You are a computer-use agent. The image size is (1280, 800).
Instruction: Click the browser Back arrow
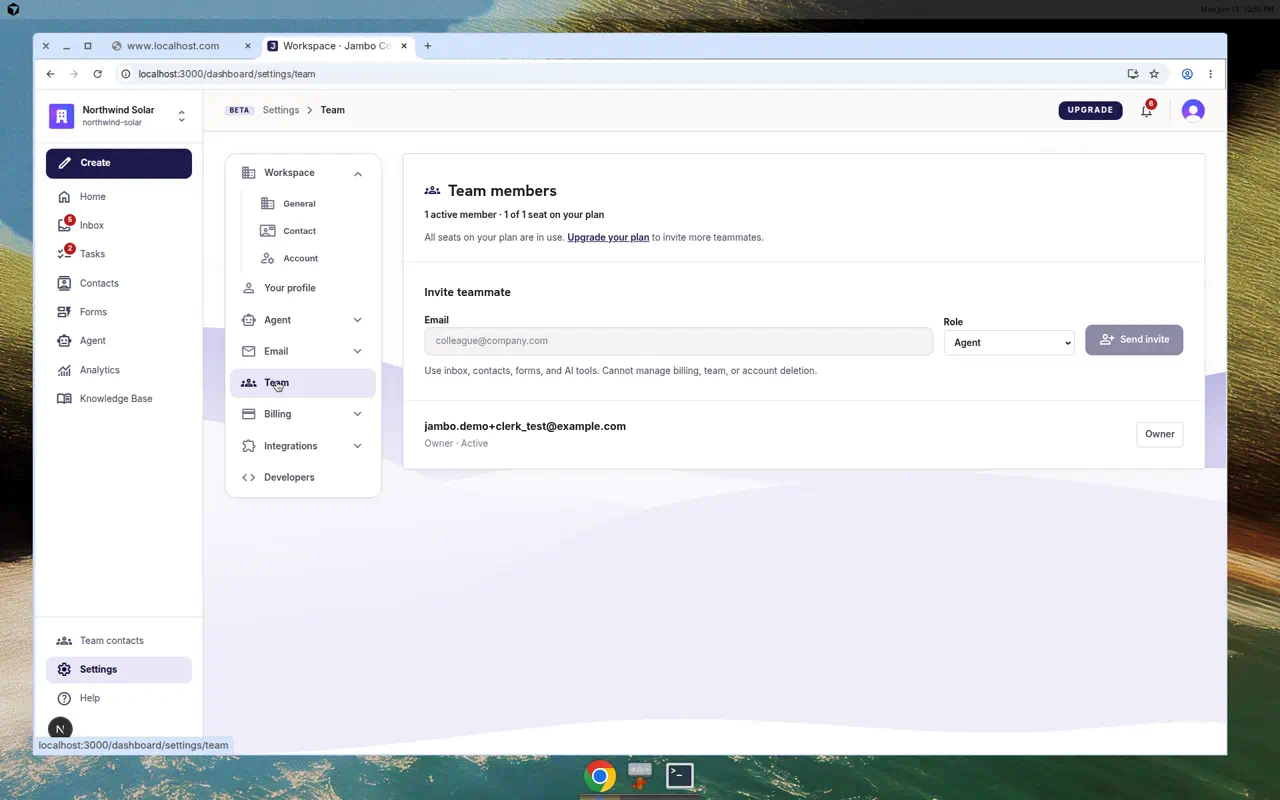click(x=50, y=74)
